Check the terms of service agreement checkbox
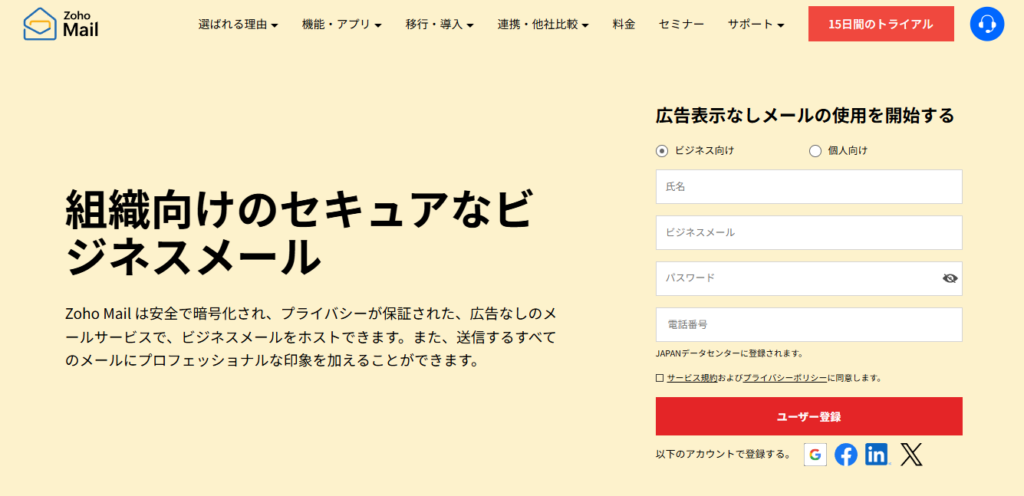The width and height of the screenshot is (1024, 496). click(660, 378)
